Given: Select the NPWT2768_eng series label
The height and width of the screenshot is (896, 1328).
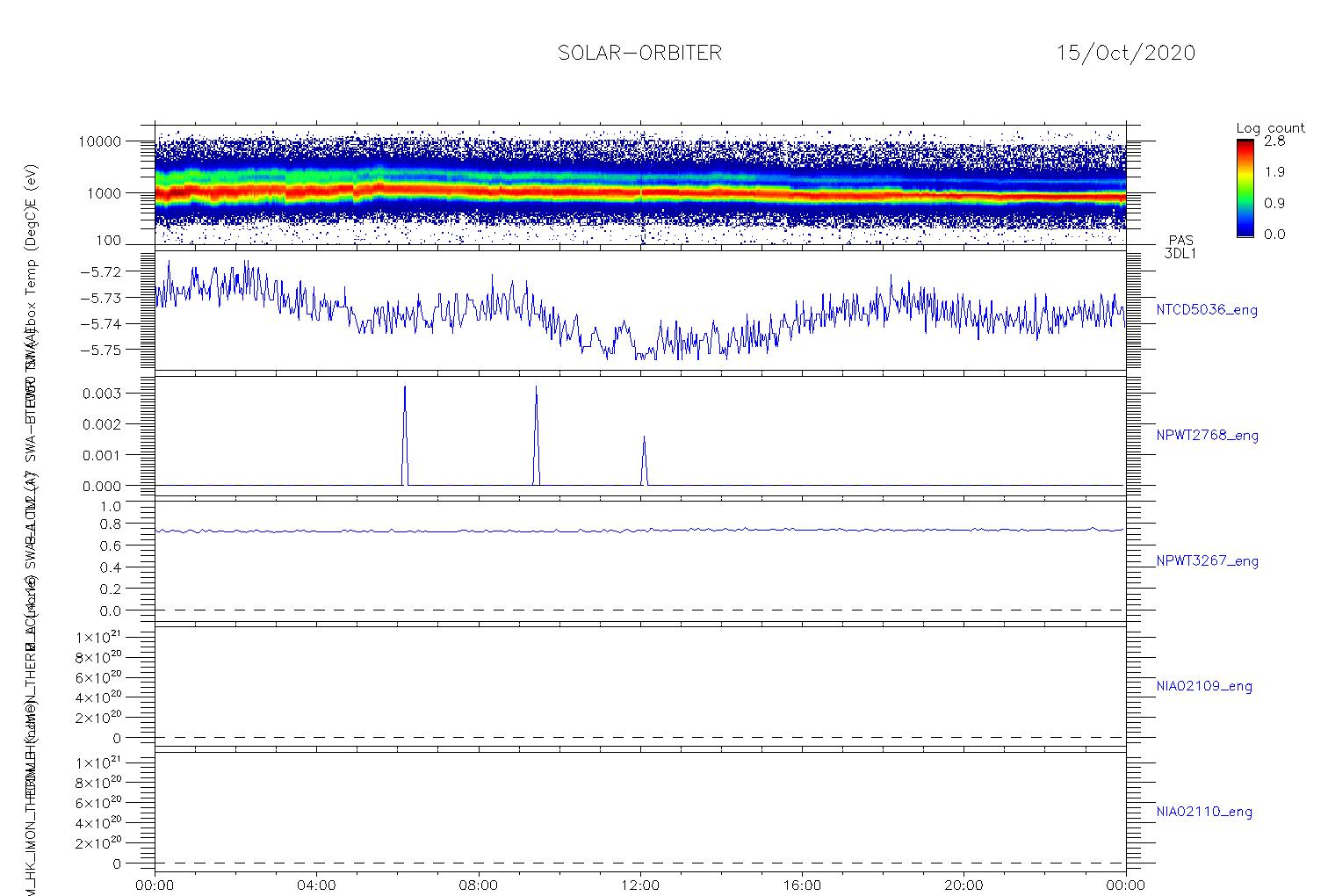Looking at the screenshot, I should click(x=1207, y=436).
